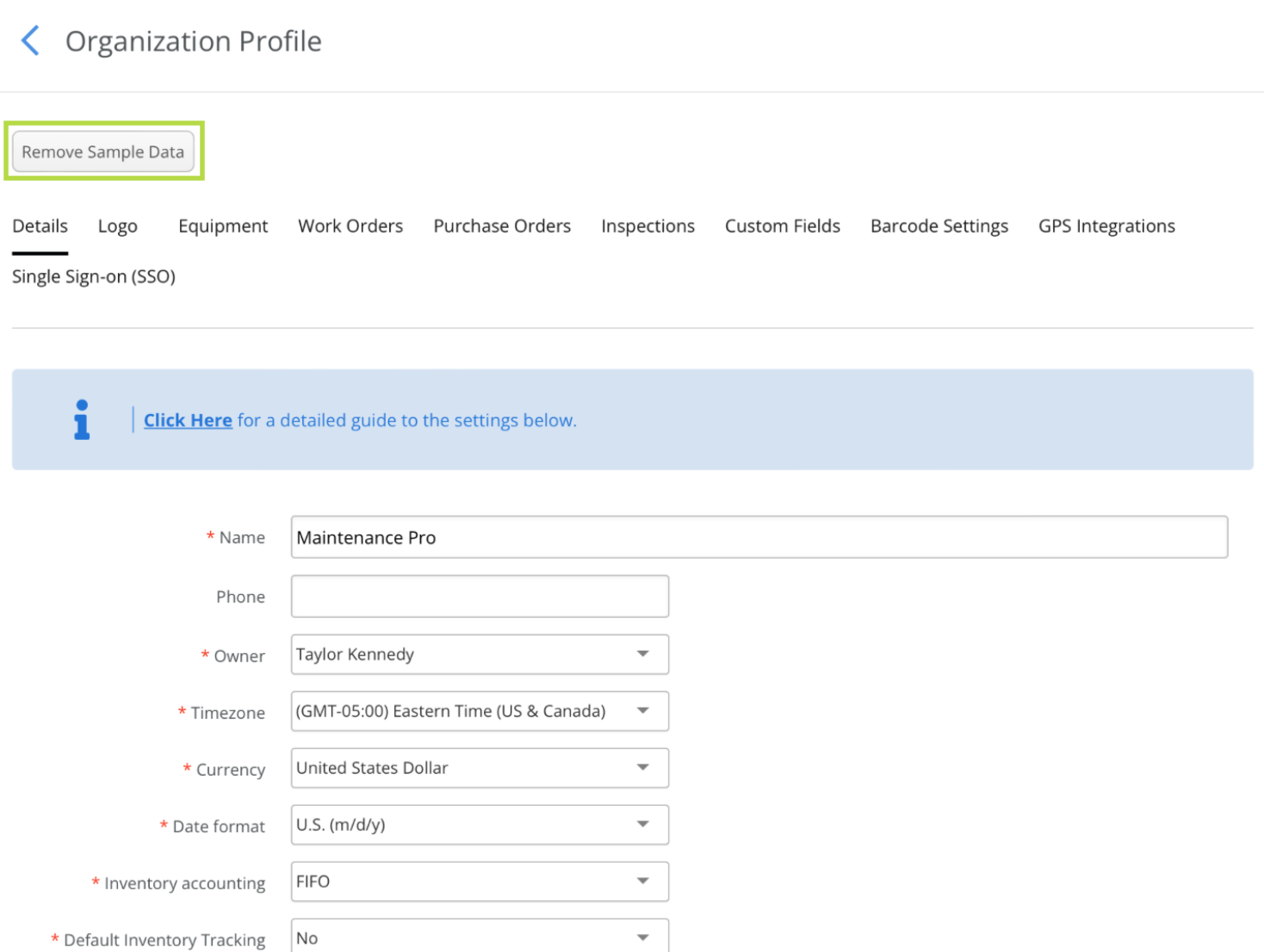Open the Click Here guide link
Viewport: 1264px width, 952px height.
pos(187,420)
